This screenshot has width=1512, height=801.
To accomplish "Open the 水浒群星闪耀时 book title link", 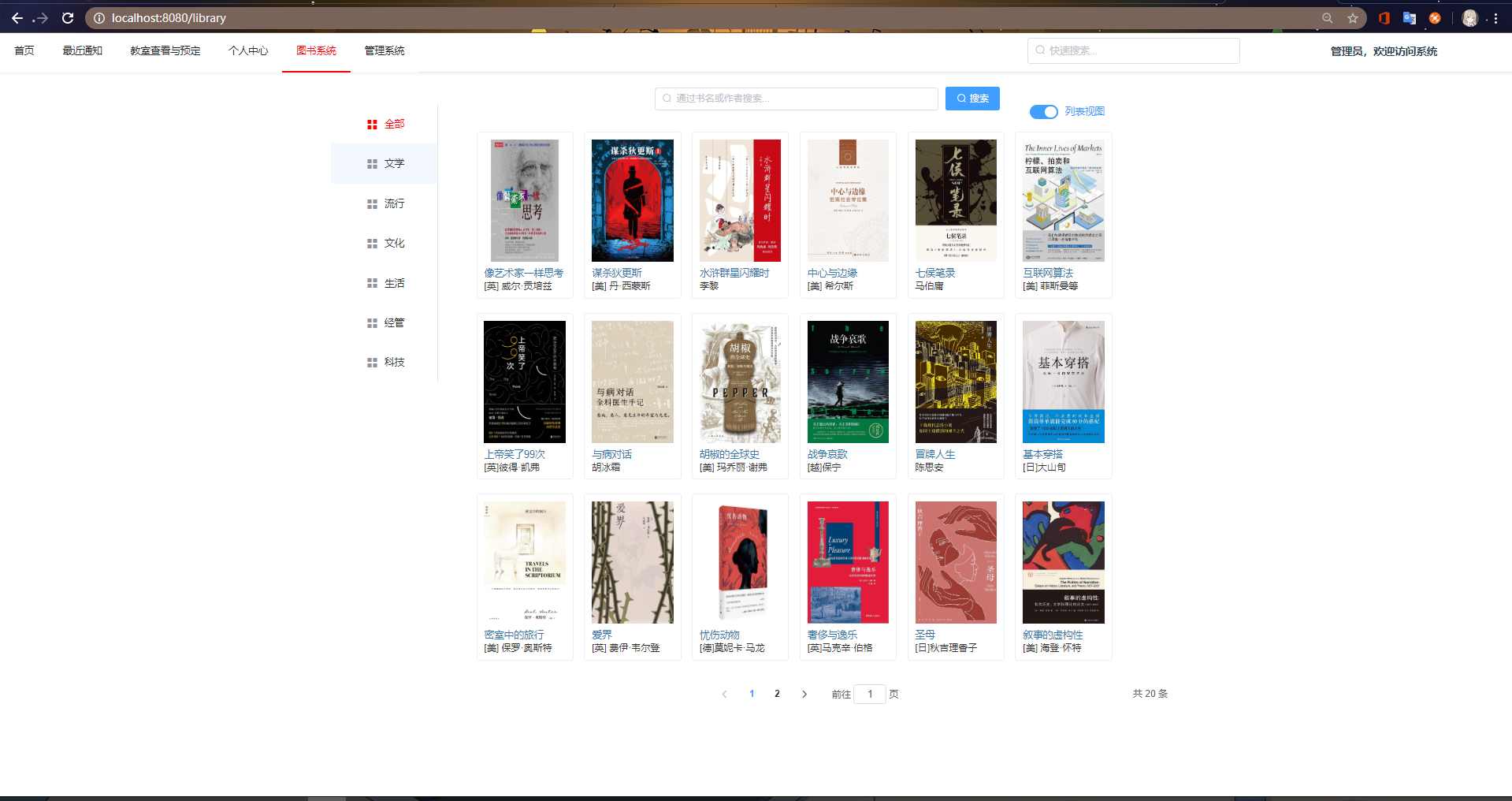I will 734,273.
